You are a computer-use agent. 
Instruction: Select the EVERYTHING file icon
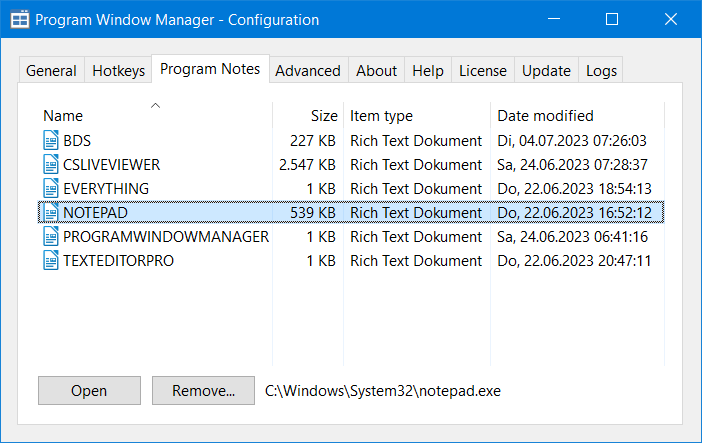tap(51, 189)
